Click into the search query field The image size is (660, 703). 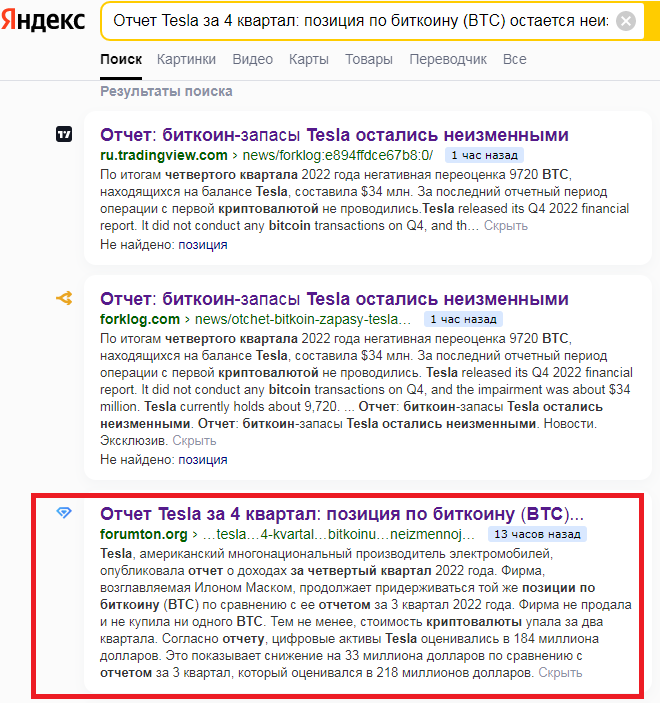pyautogui.click(x=361, y=21)
